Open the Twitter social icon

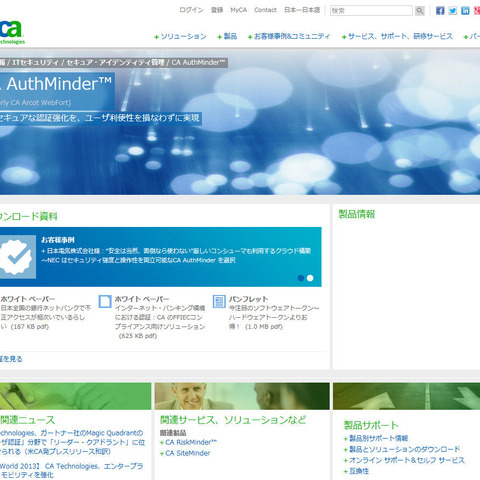click(x=453, y=11)
